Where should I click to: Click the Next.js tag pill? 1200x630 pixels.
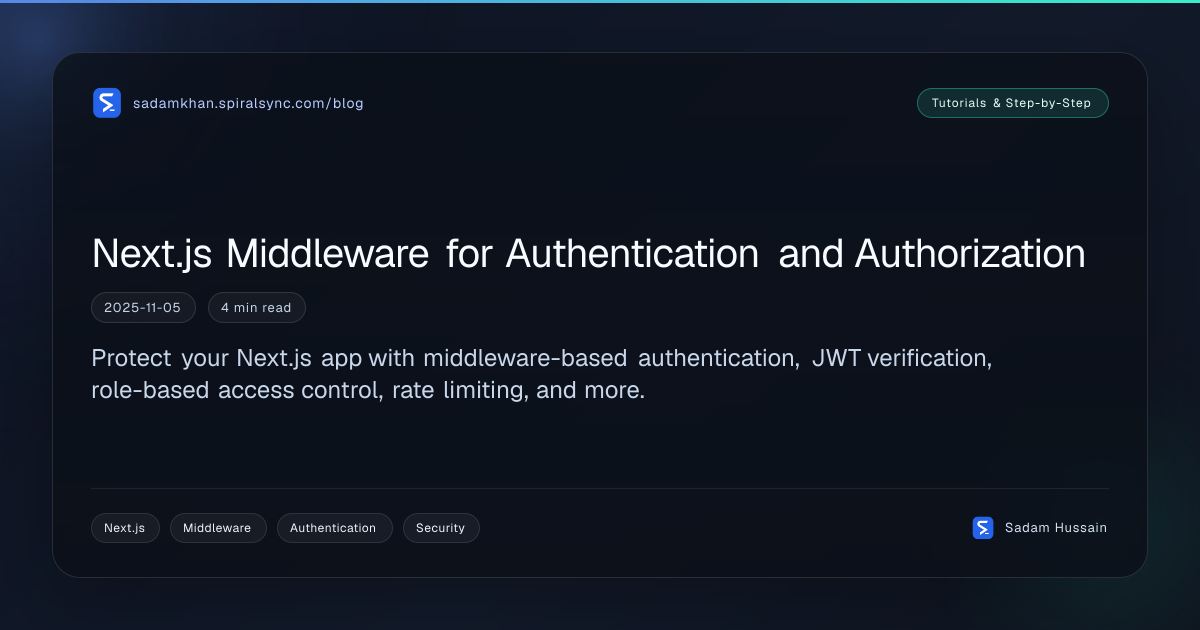125,528
